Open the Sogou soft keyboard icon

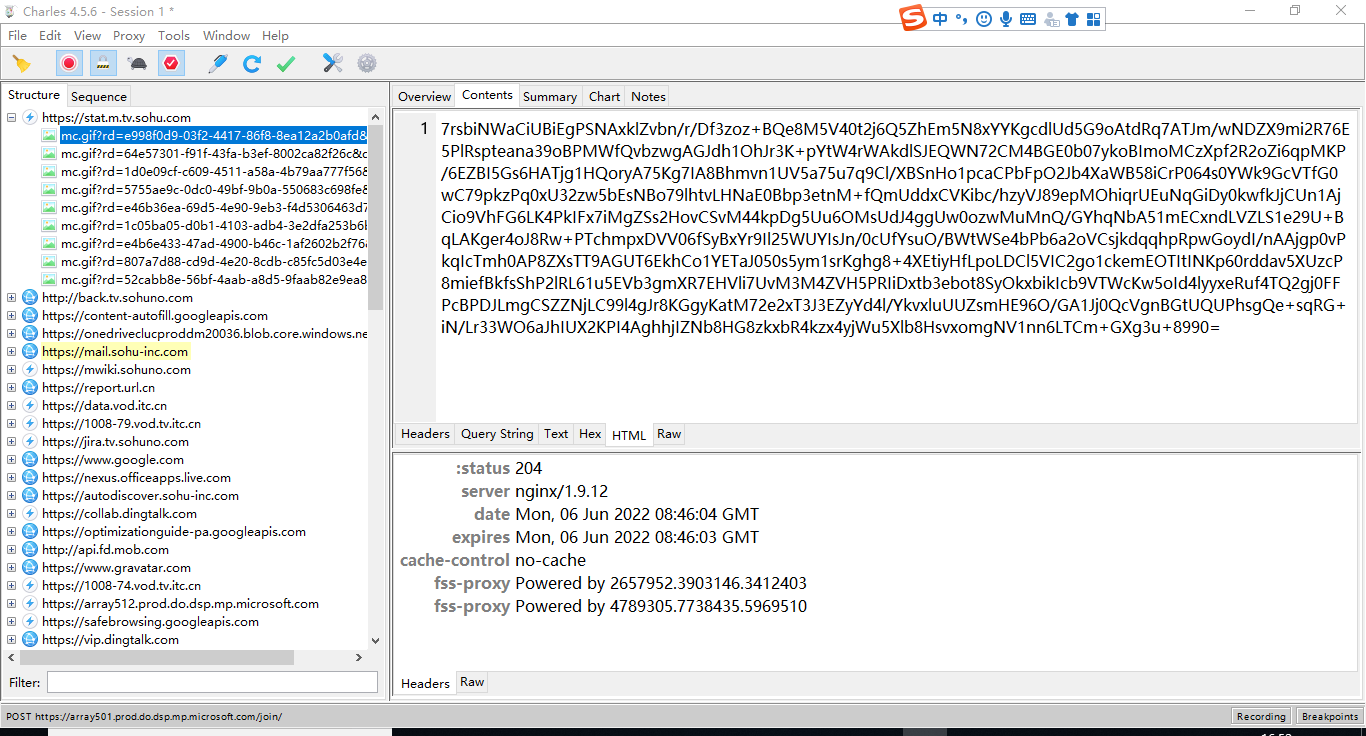pyautogui.click(x=1028, y=19)
